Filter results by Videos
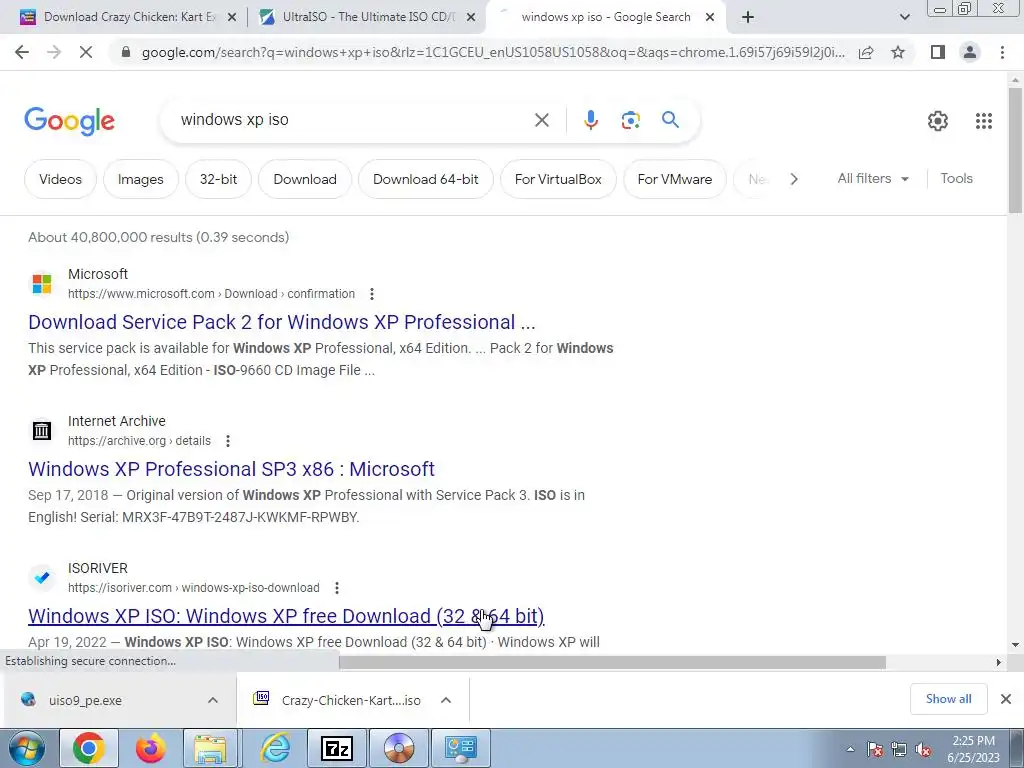1024x768 pixels. click(x=60, y=179)
